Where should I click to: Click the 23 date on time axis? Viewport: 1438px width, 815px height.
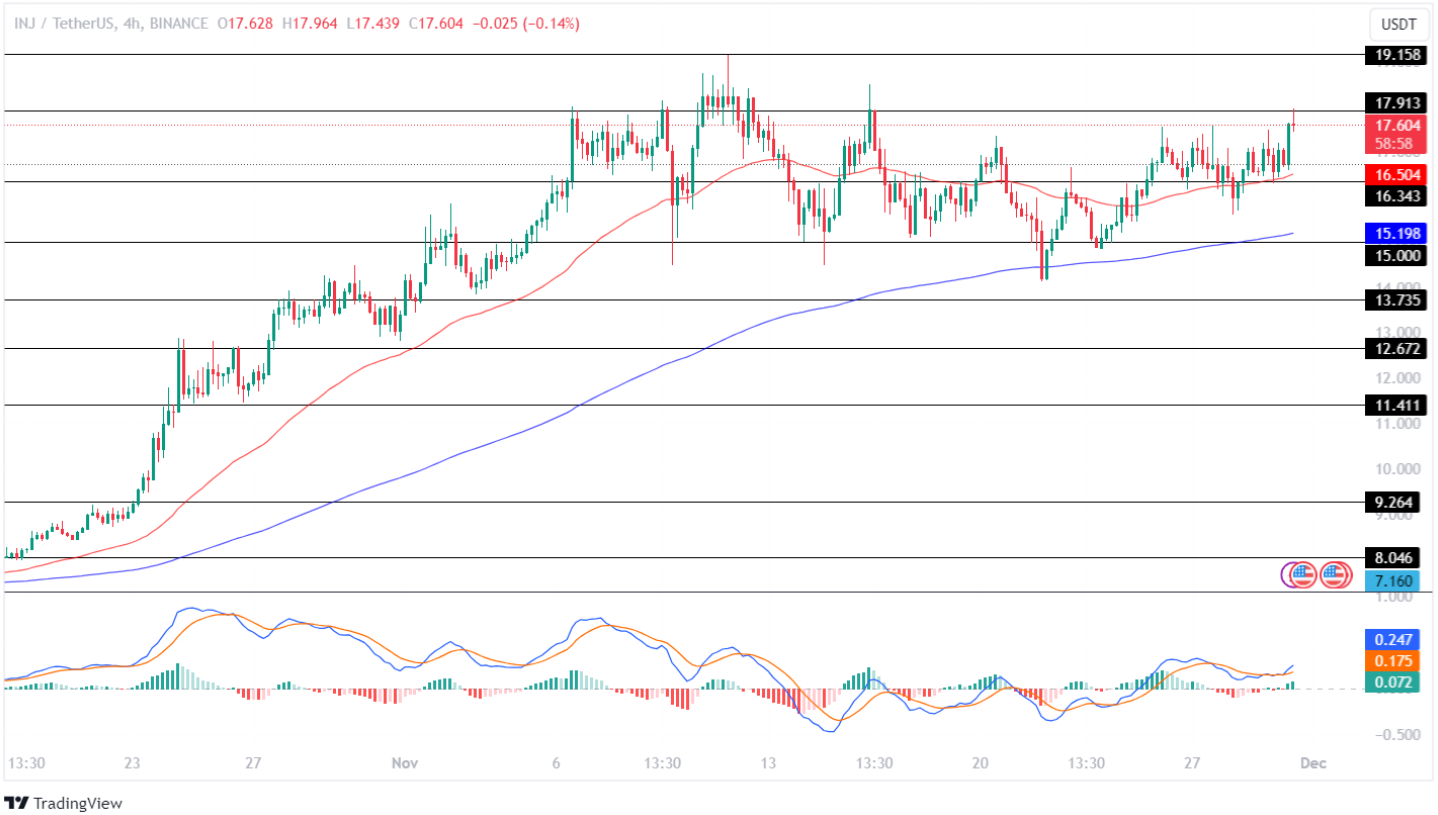tap(132, 763)
